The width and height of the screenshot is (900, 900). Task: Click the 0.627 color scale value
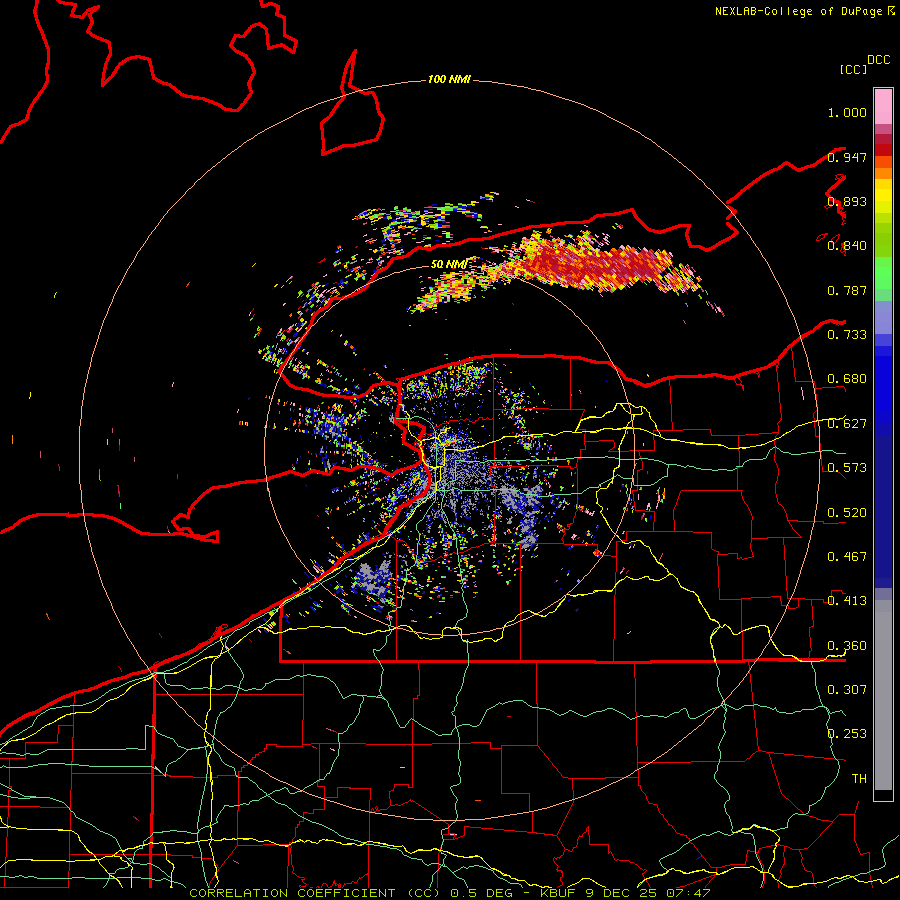847,424
